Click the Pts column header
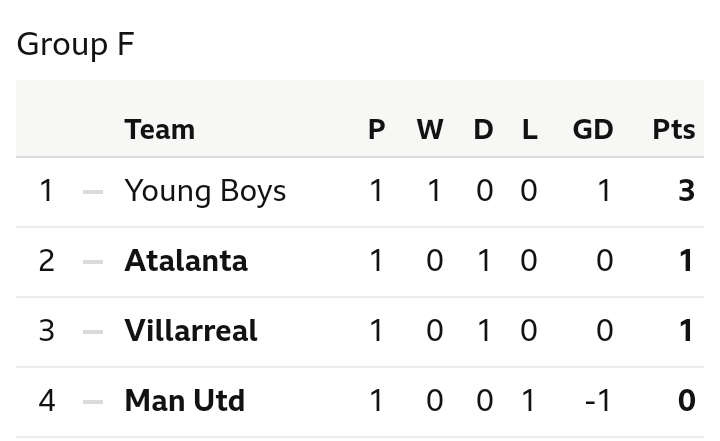 tap(674, 130)
